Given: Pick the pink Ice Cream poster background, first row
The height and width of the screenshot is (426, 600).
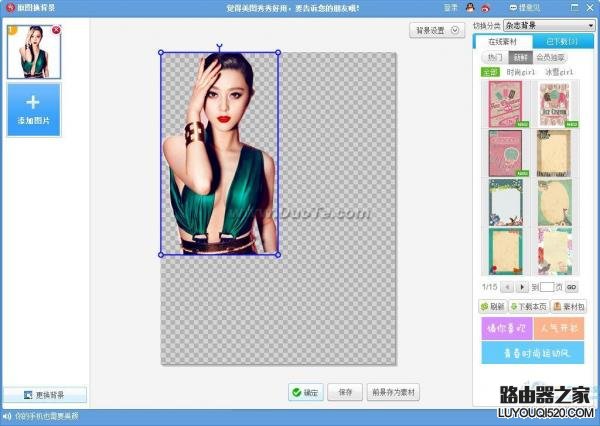Looking at the screenshot, I should click(505, 104).
